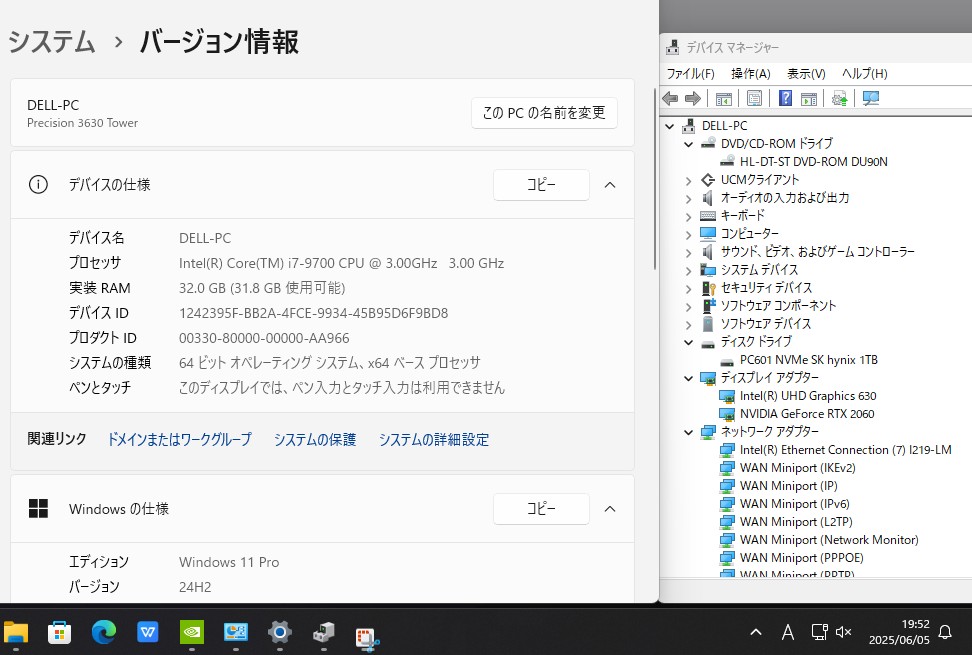This screenshot has height=655, width=972.
Task: Select WAN Miniport (PPPOE) entry
Action: 802,558
